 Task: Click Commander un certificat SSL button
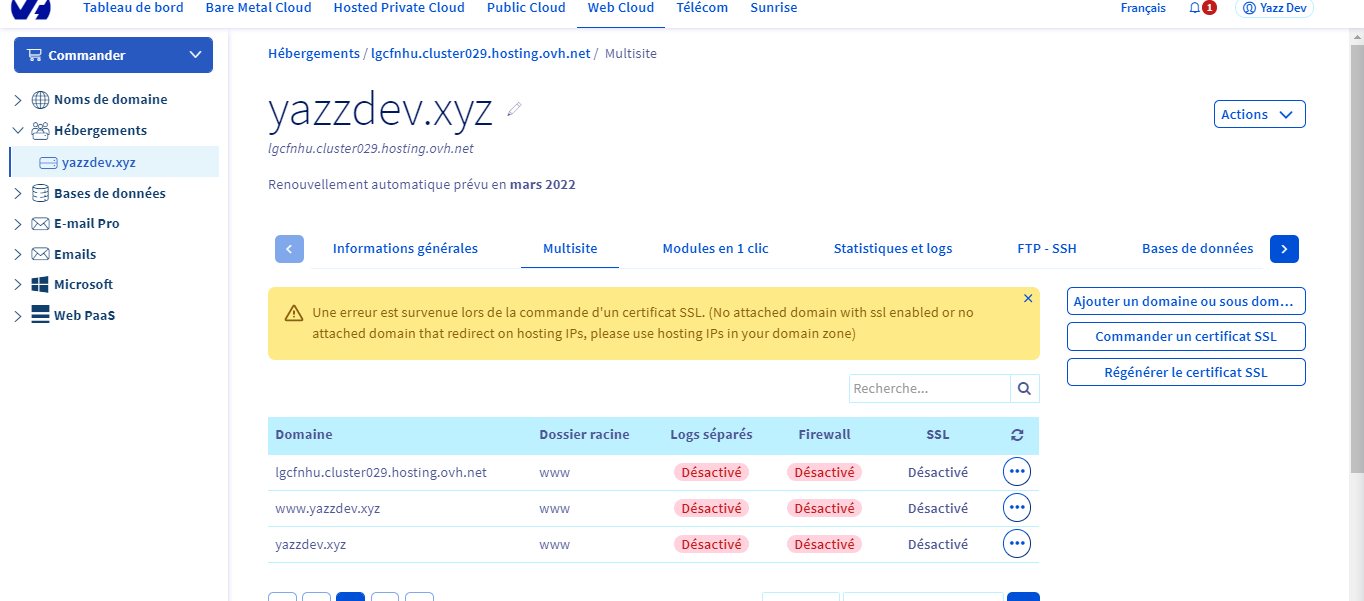[1185, 336]
